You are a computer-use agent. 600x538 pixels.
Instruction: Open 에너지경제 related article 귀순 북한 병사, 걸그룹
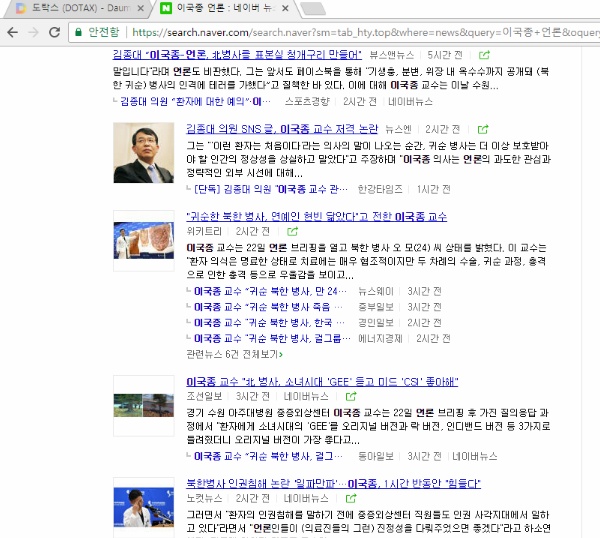[272, 339]
